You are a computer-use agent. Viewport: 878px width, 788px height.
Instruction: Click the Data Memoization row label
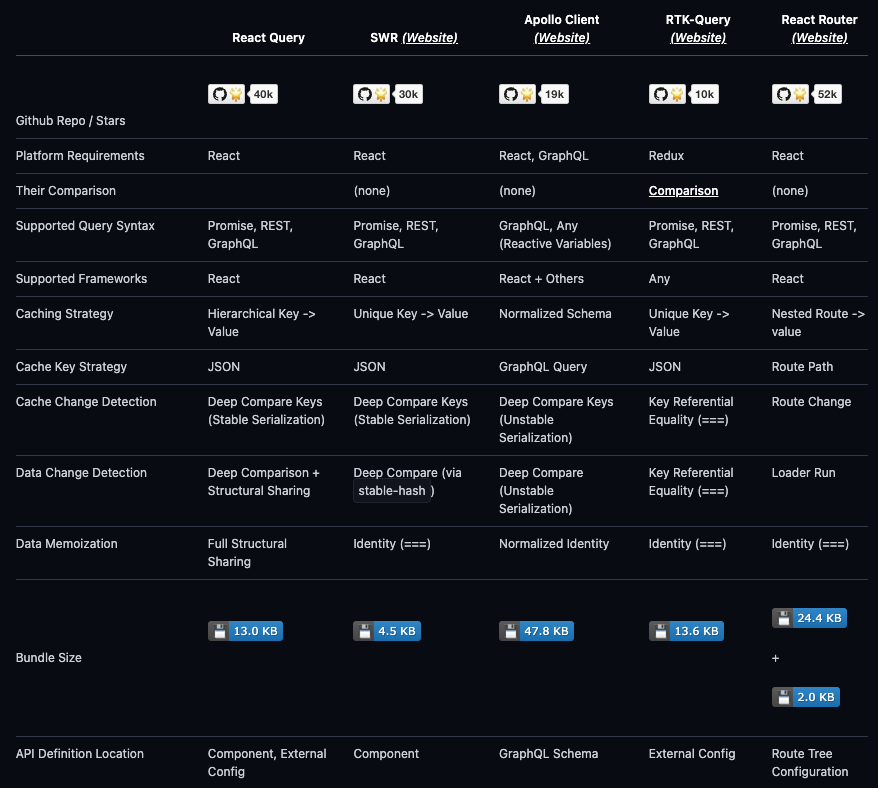tap(67, 544)
